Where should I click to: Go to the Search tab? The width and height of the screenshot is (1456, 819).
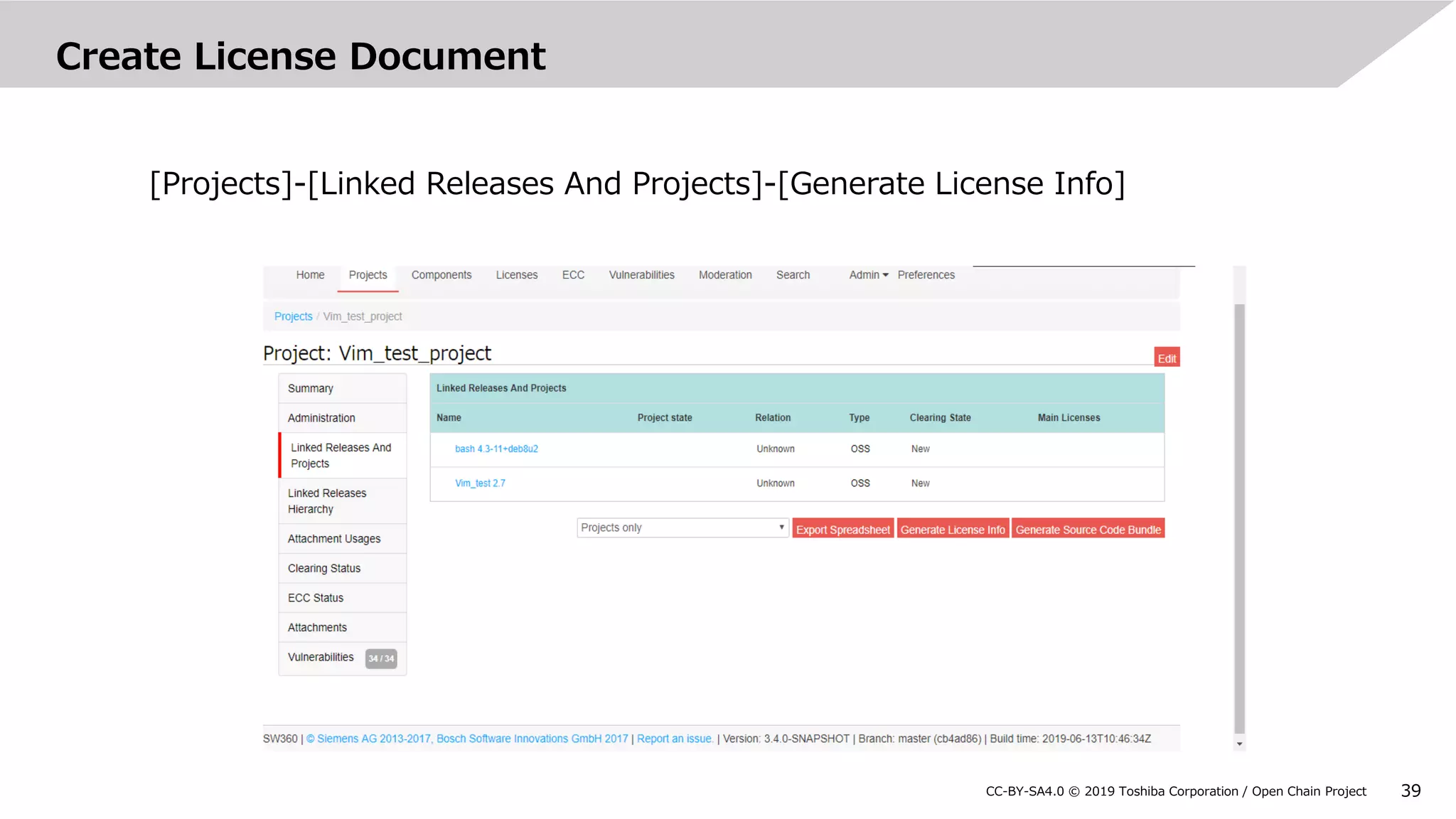point(793,275)
